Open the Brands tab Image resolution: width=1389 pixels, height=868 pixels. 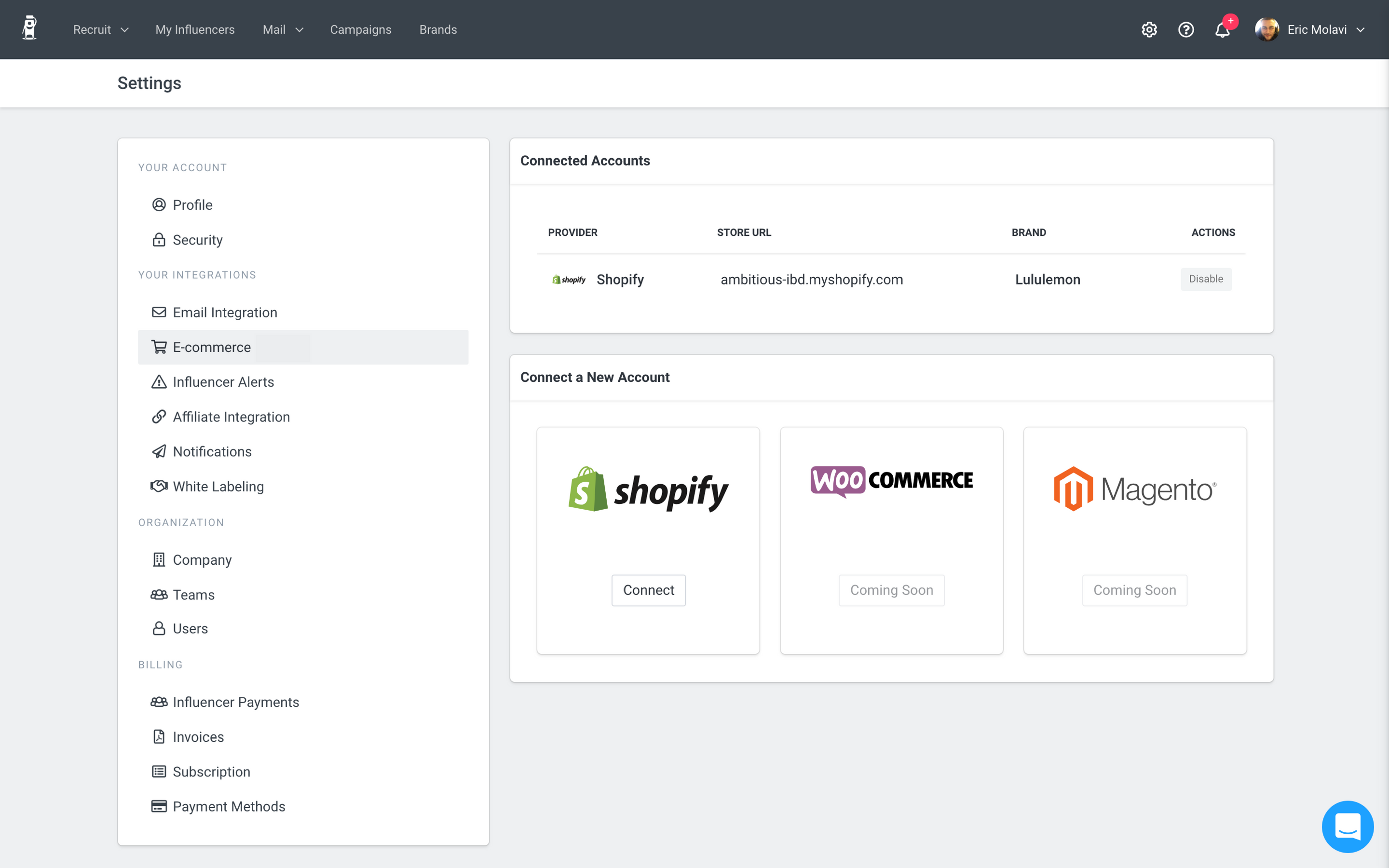438,30
